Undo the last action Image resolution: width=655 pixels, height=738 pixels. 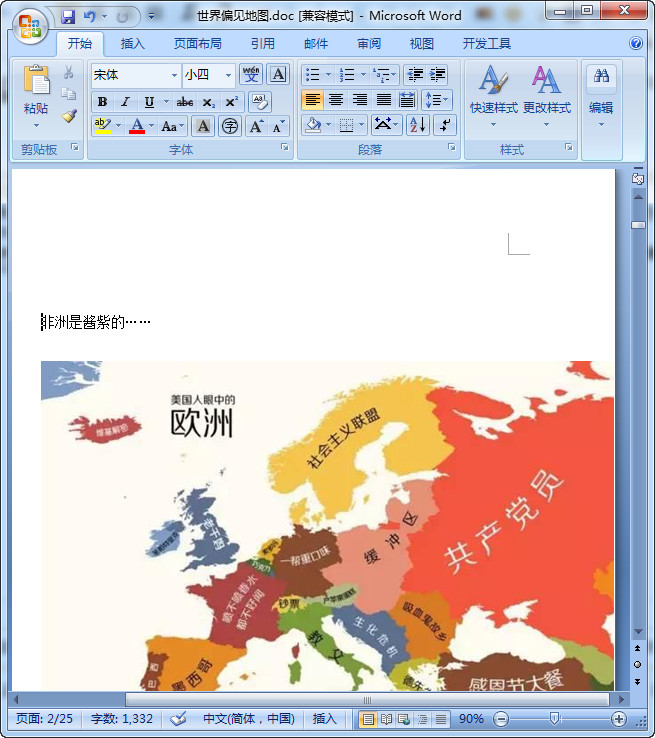click(89, 17)
